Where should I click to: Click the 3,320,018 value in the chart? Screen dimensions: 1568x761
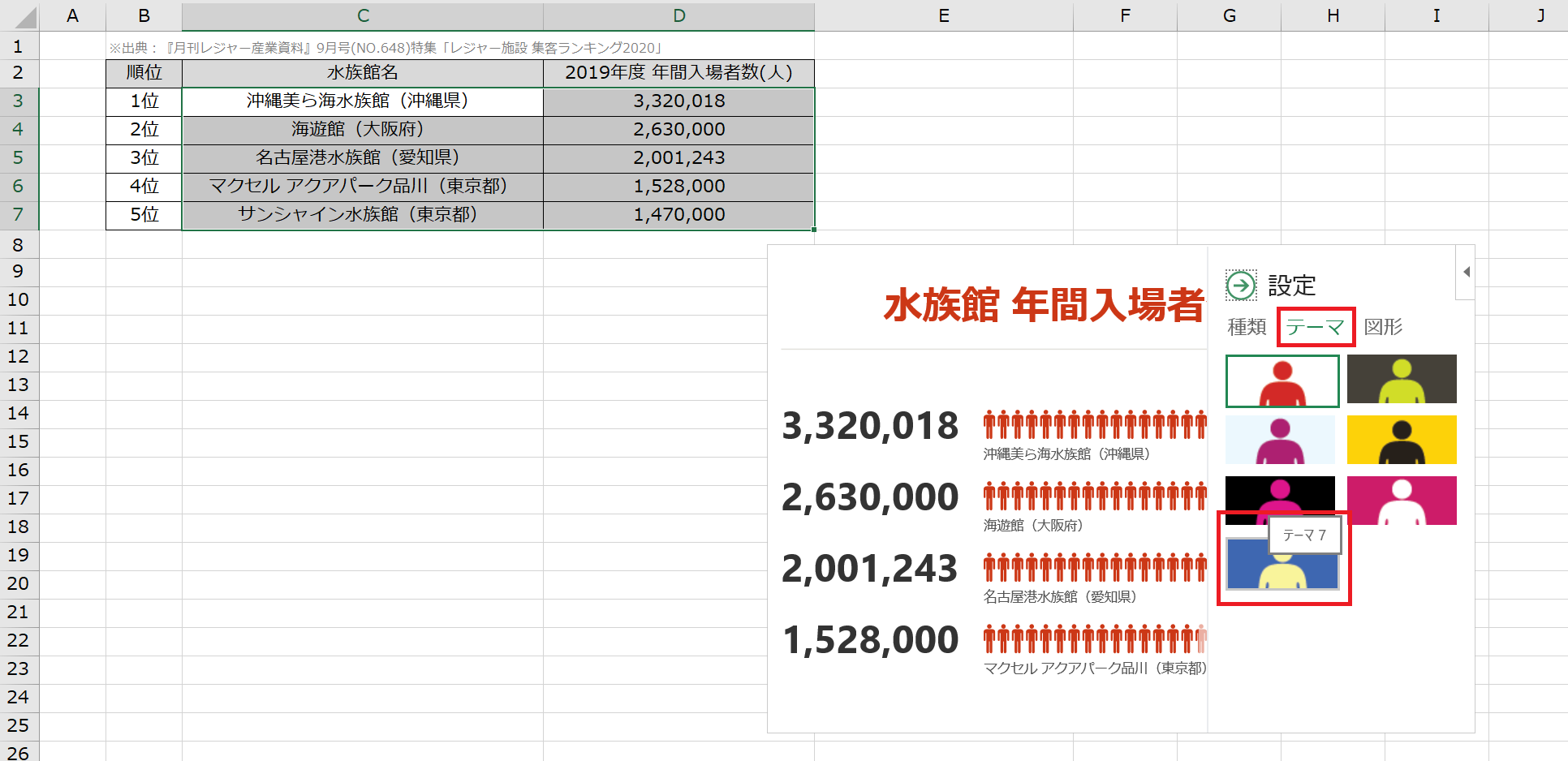pyautogui.click(x=870, y=426)
